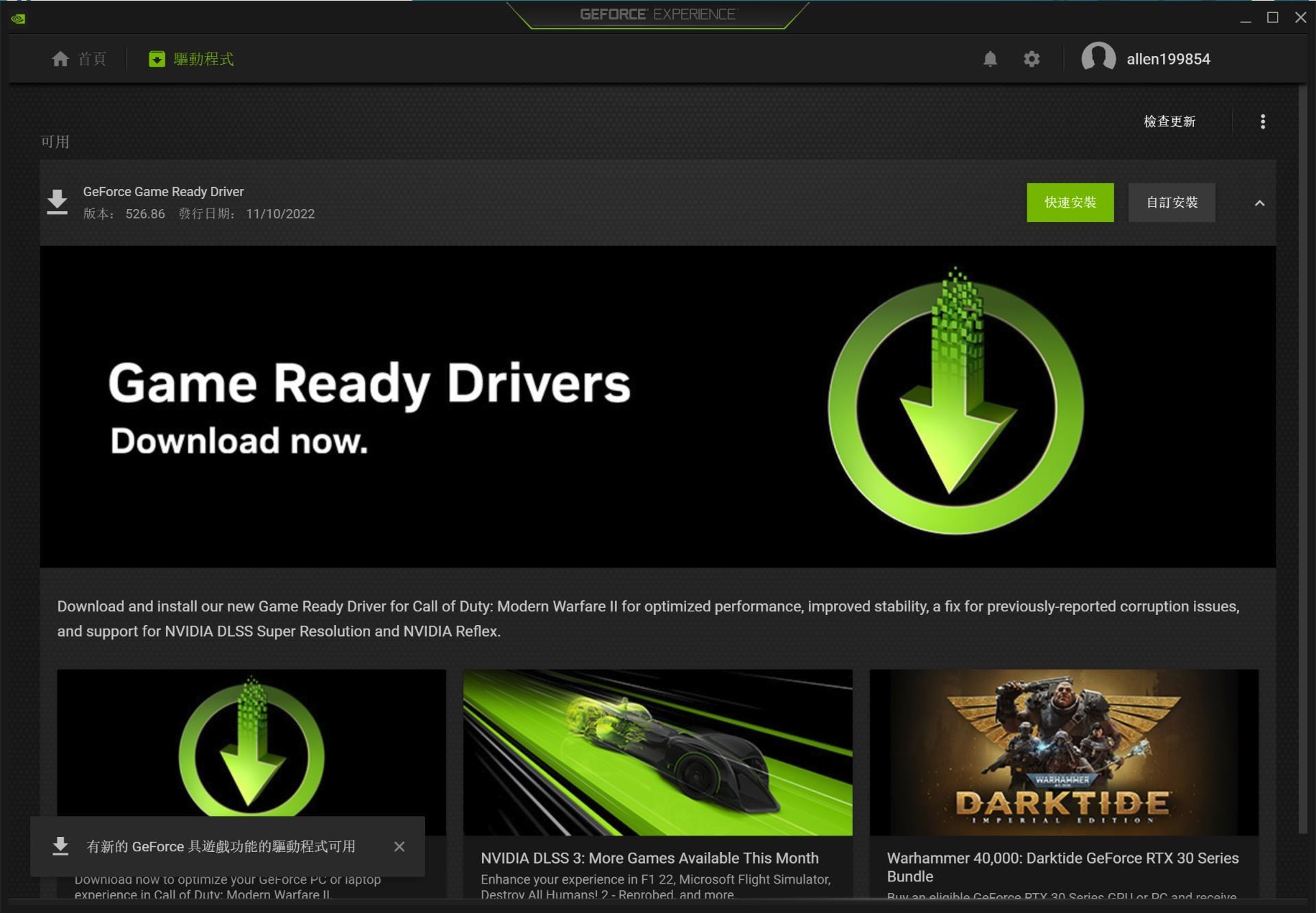Dismiss the new driver notification toast
Image resolution: width=1316 pixels, height=913 pixels.
click(400, 847)
